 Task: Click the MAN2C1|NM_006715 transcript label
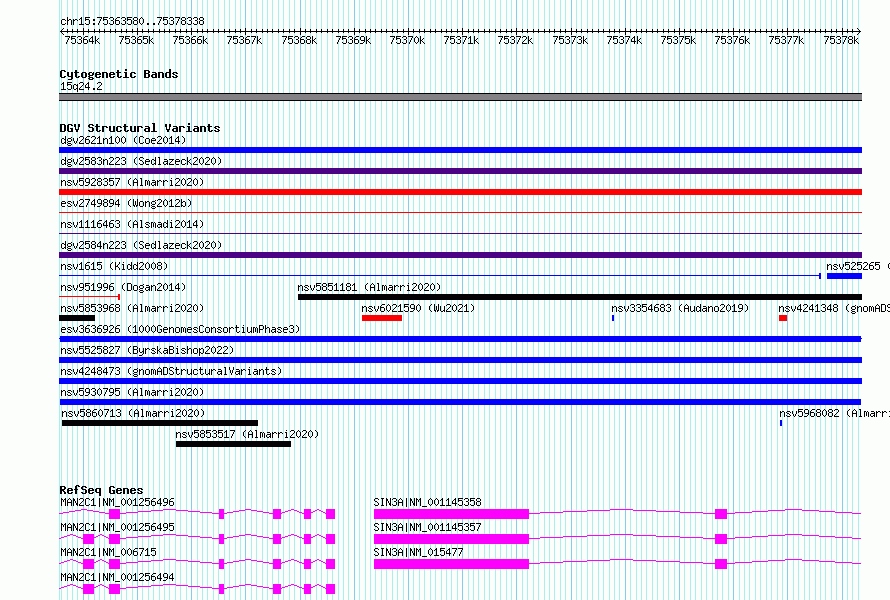tap(108, 552)
